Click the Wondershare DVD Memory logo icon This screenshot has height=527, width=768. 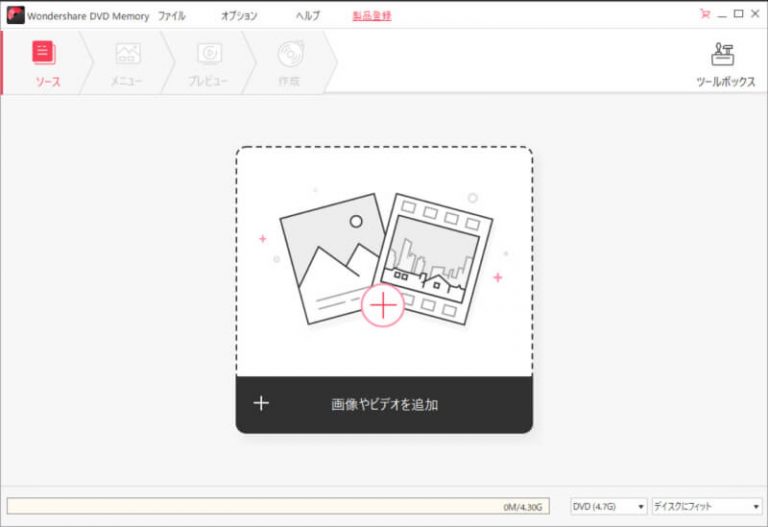pos(15,15)
